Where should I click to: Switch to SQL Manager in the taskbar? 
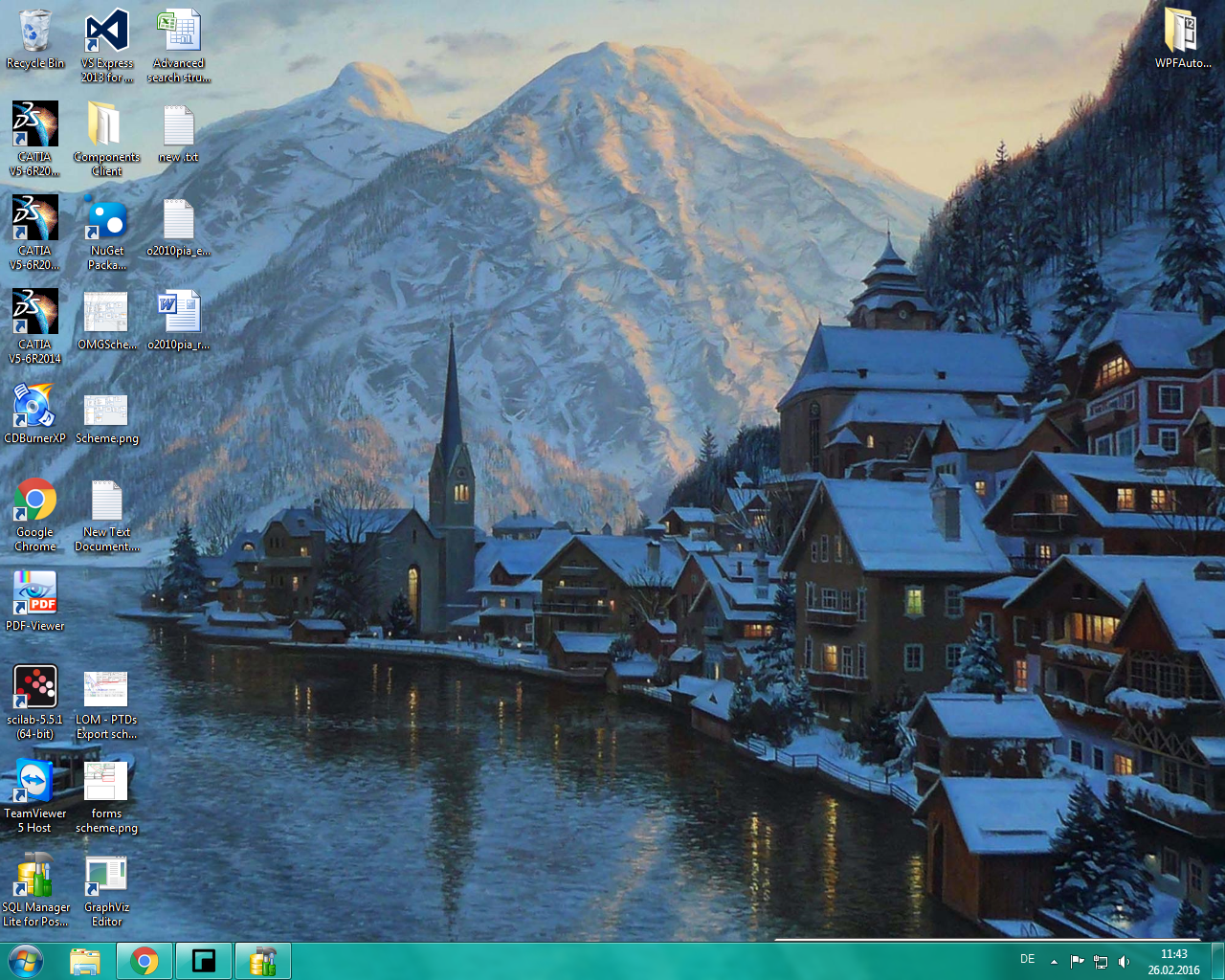click(263, 961)
